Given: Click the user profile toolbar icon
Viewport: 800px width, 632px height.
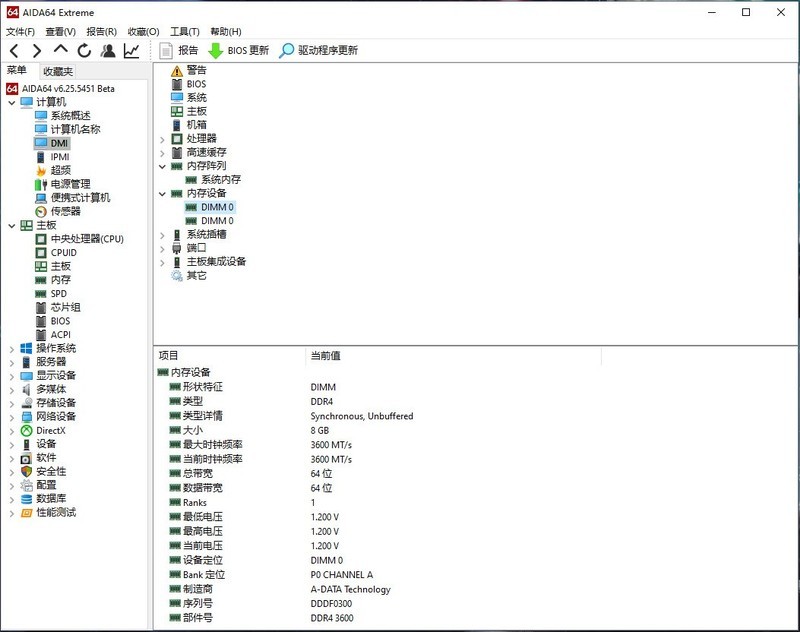Looking at the screenshot, I should (x=108, y=50).
